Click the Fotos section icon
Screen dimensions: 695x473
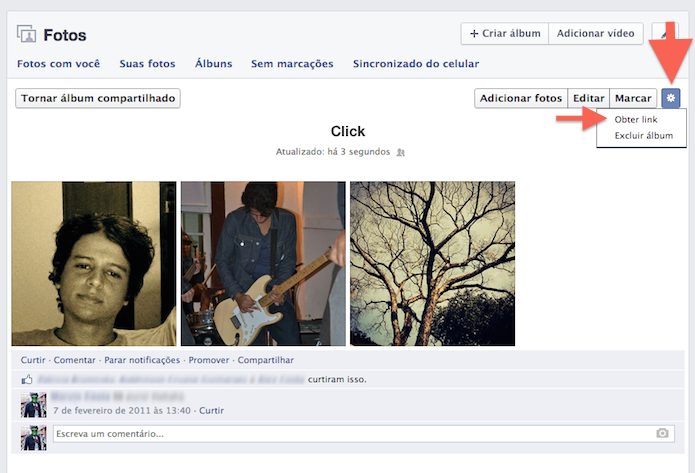26,34
